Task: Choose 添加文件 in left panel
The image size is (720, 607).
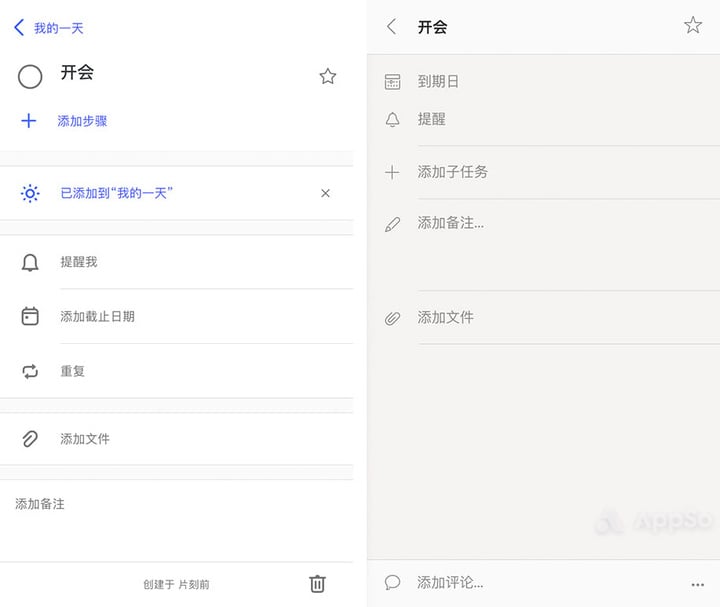Action: [x=85, y=439]
